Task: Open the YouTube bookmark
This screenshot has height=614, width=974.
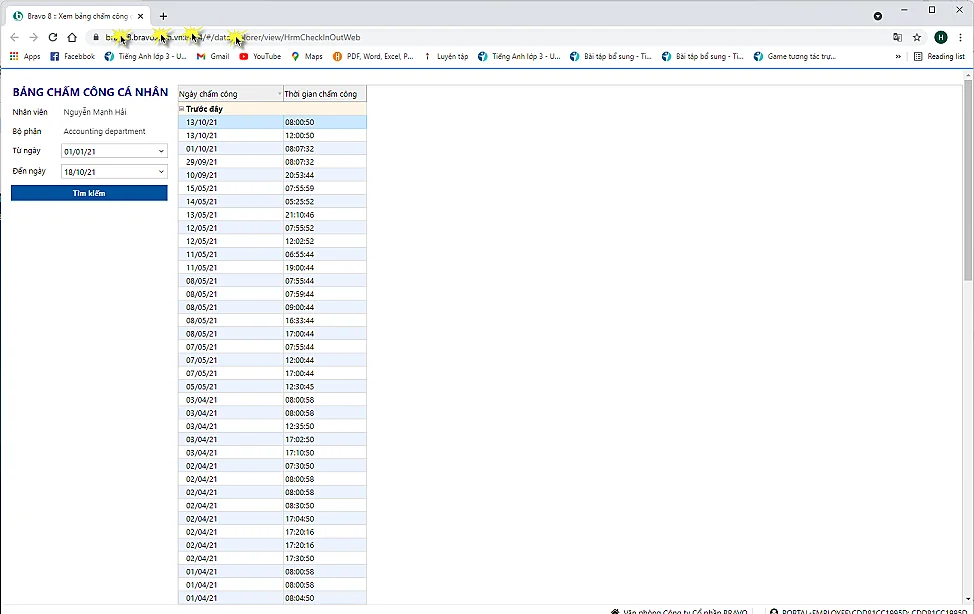Action: tap(260, 57)
